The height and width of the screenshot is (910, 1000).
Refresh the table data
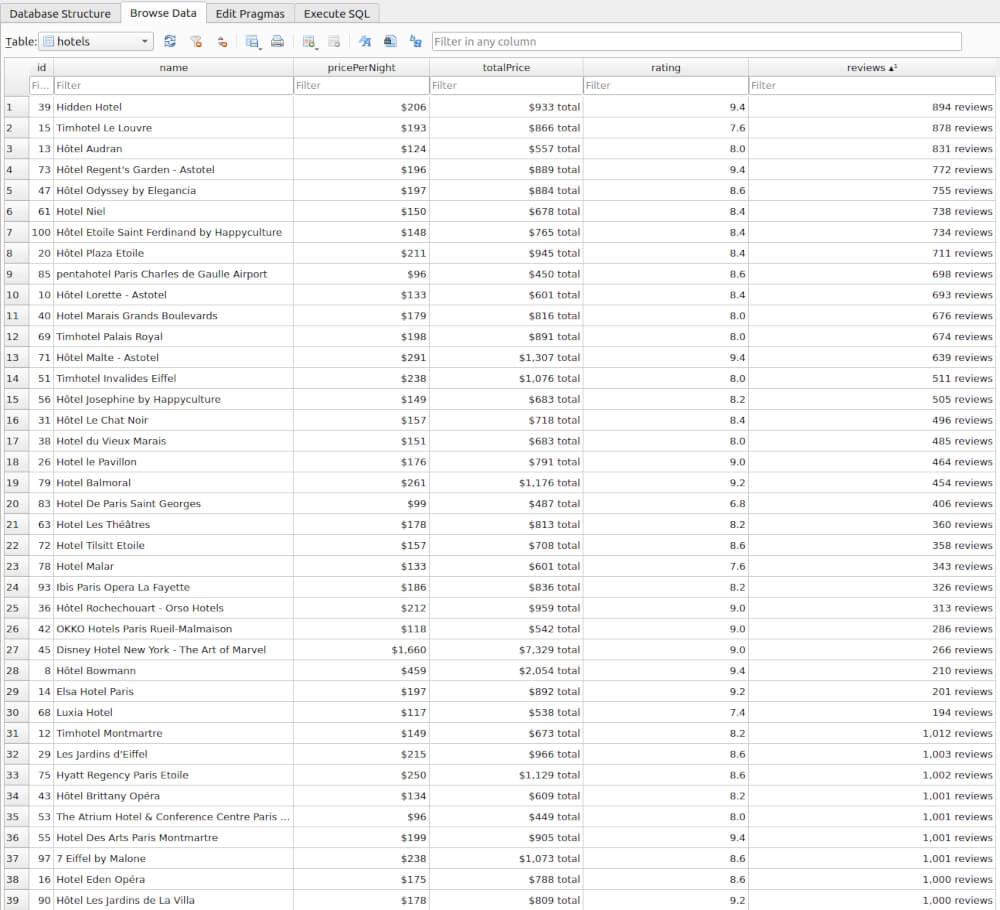point(169,41)
